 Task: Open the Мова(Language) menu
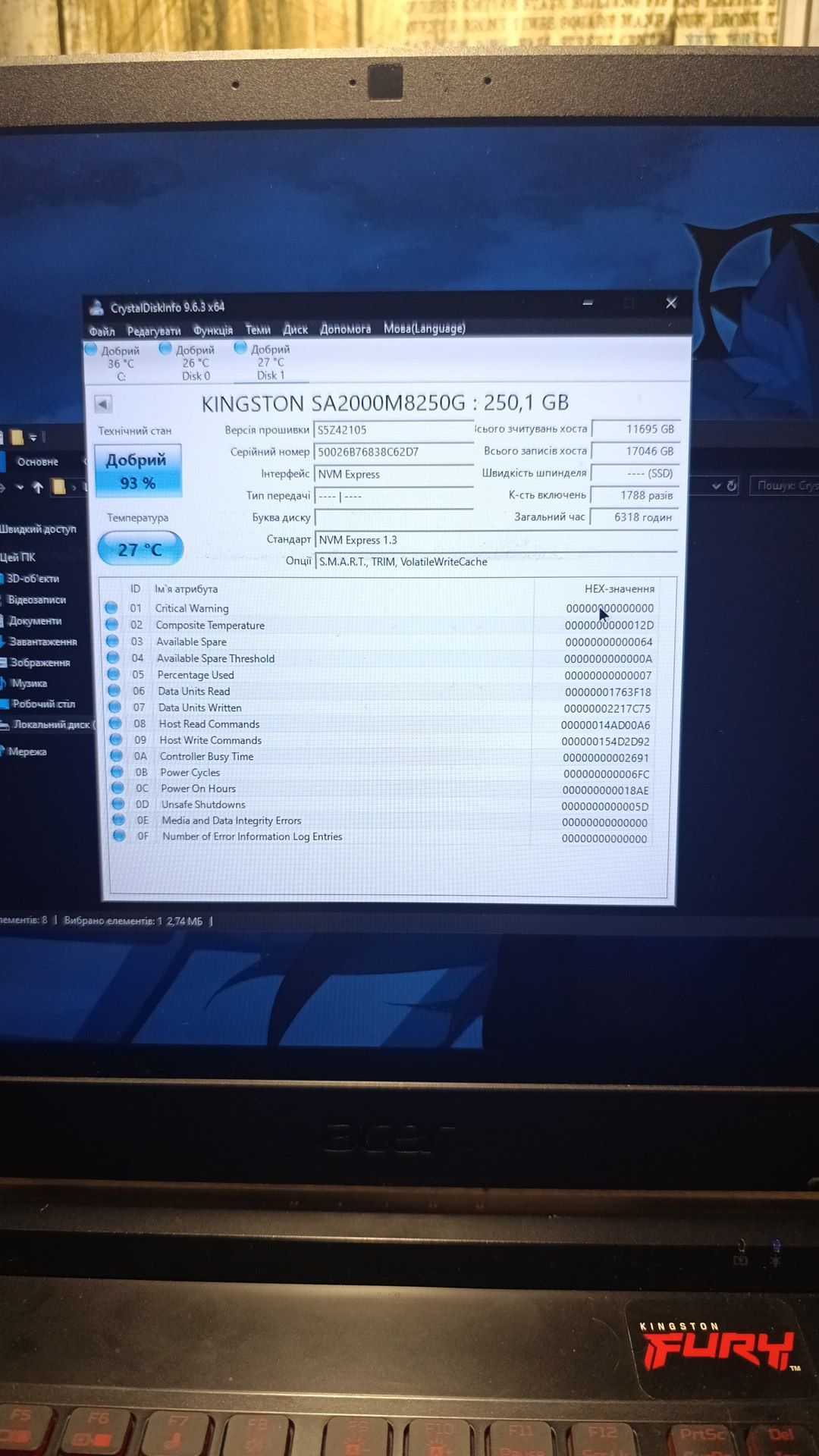tap(425, 328)
